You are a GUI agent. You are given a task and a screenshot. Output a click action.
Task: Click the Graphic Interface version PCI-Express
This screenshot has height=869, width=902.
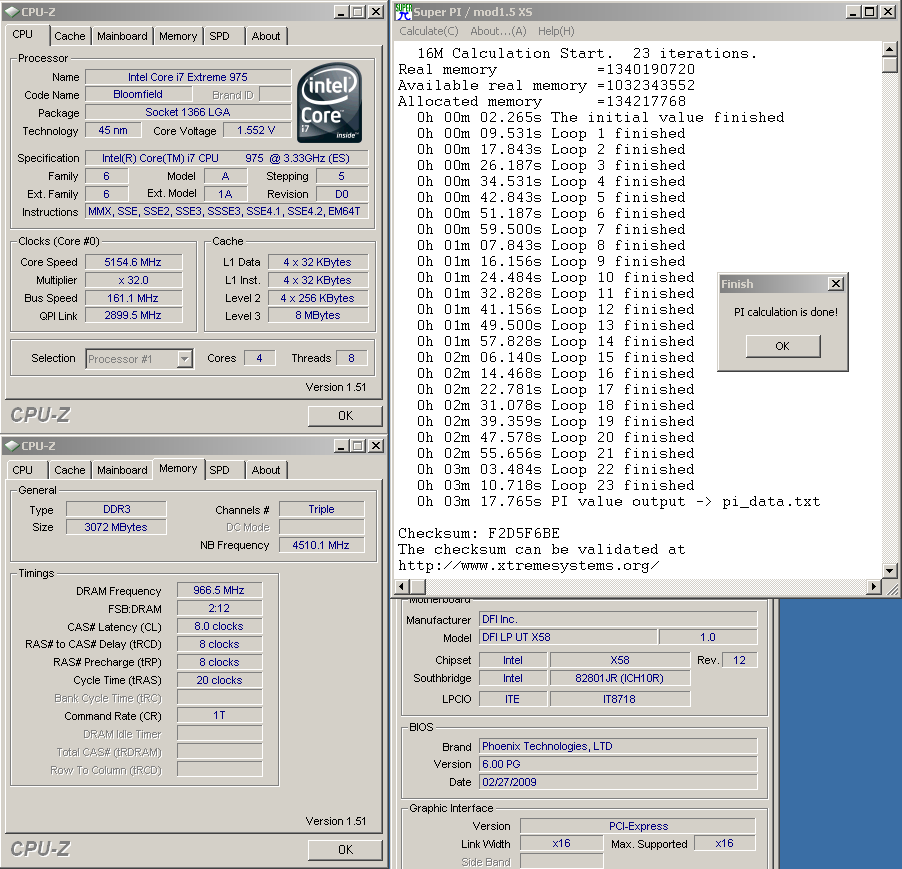[638, 826]
